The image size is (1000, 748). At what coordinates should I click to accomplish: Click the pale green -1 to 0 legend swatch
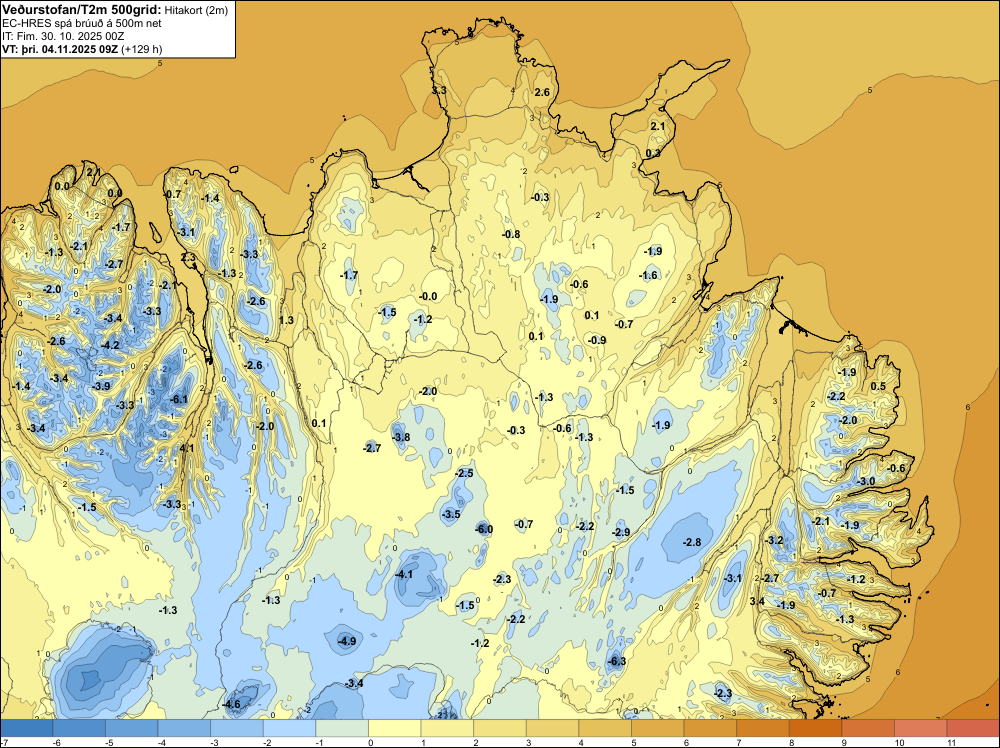[x=342, y=728]
